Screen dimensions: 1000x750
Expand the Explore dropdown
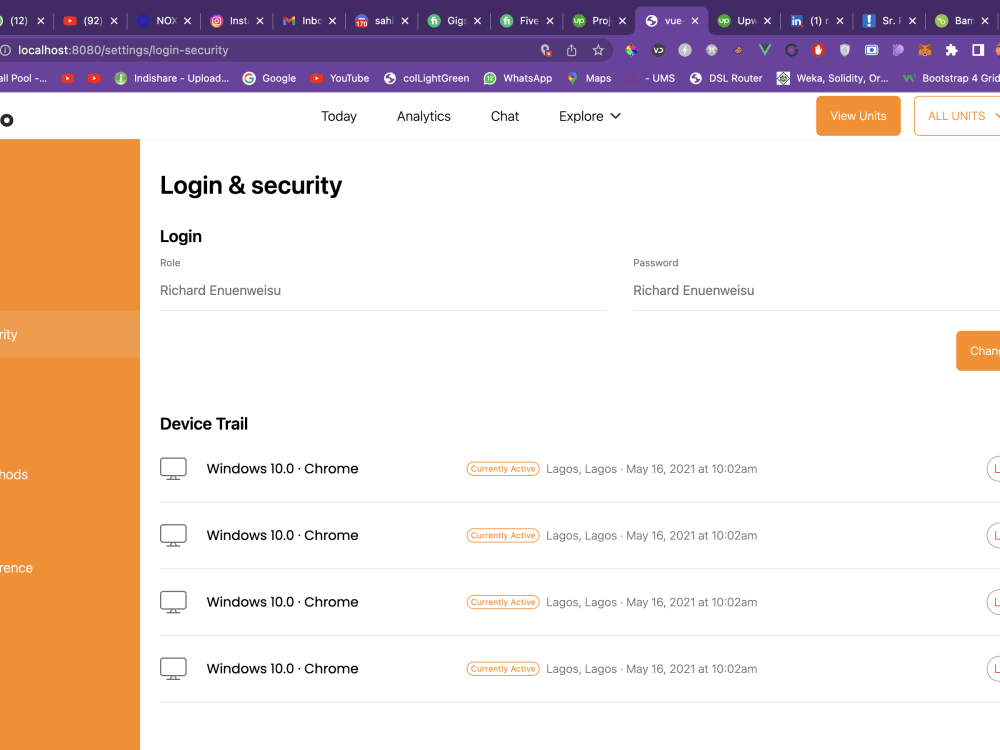pos(589,116)
